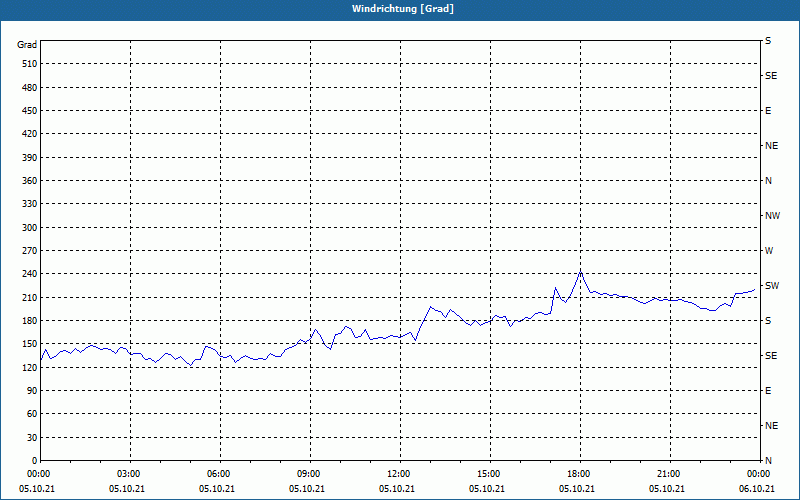This screenshot has width=800, height=500.
Task: Pick the 60 y-axis label
Action: (32, 413)
